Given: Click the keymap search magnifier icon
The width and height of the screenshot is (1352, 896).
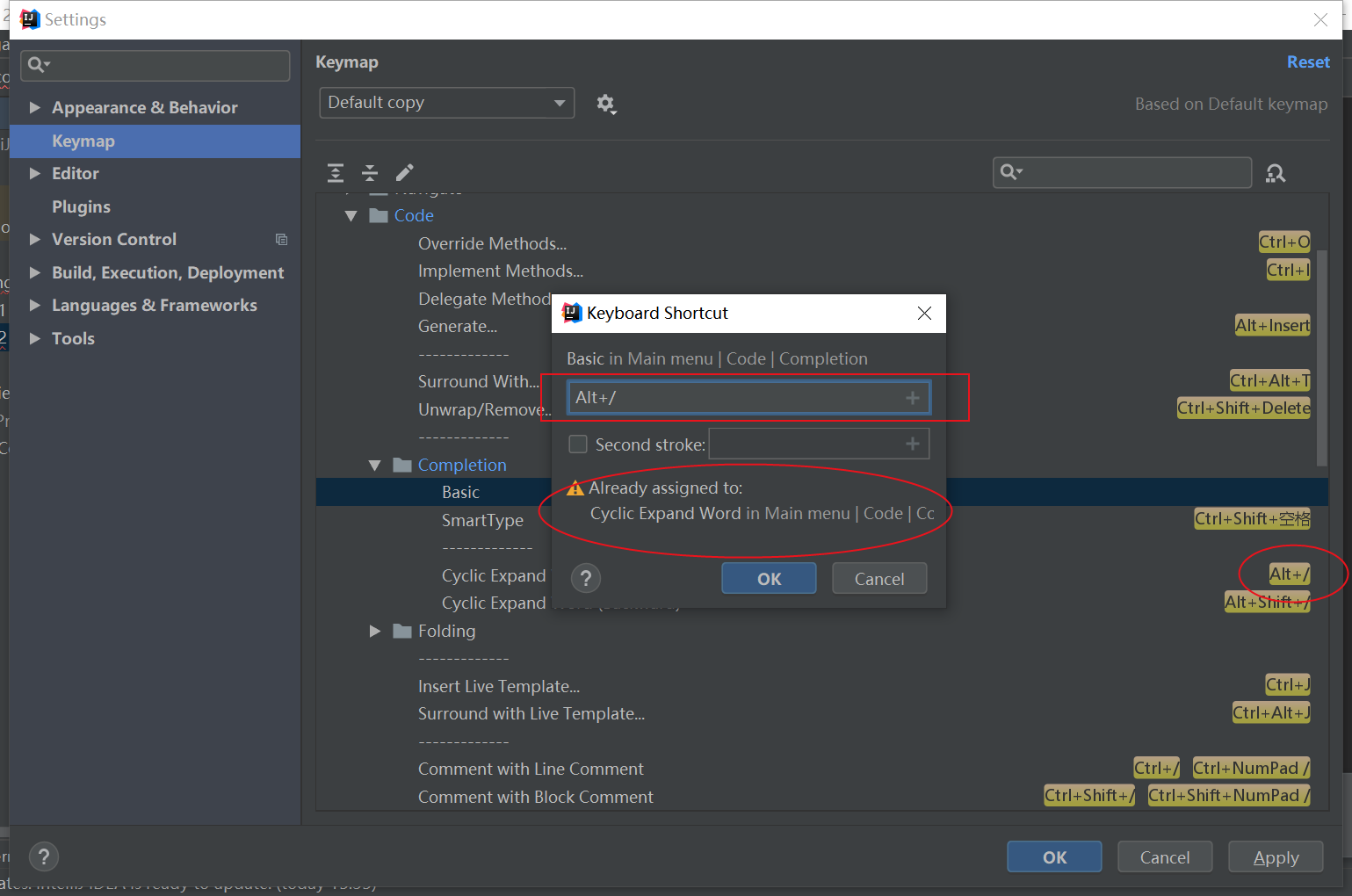Looking at the screenshot, I should [x=1012, y=172].
